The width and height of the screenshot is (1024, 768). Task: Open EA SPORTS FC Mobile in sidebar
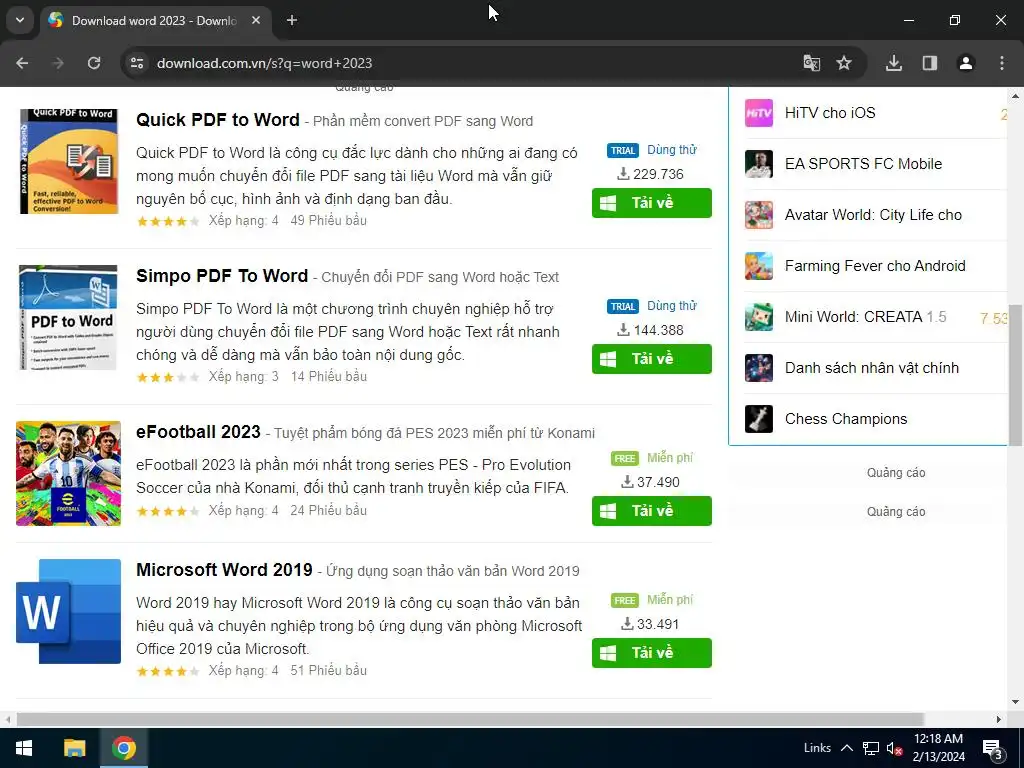coord(863,164)
